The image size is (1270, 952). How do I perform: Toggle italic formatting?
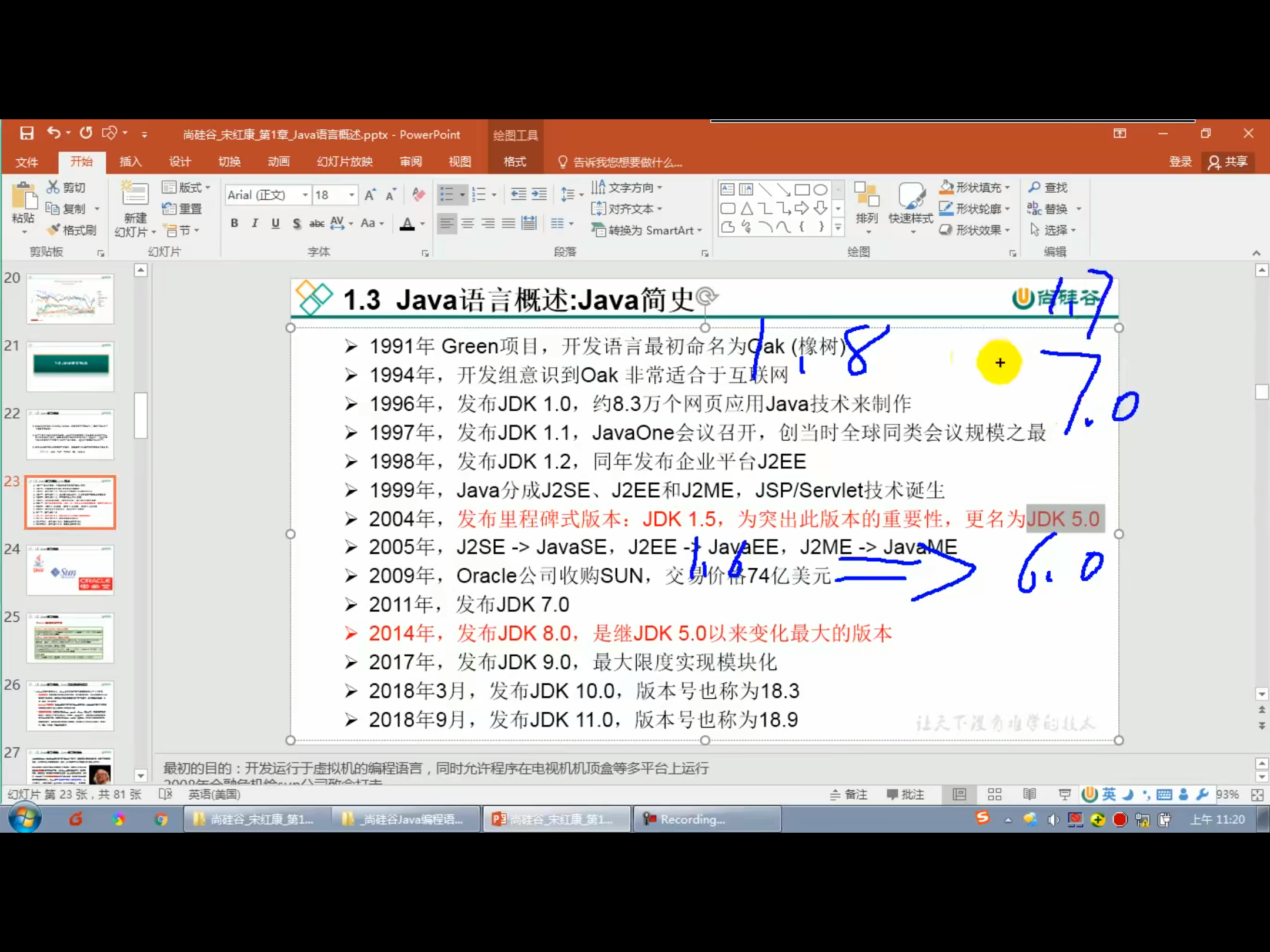[x=255, y=223]
